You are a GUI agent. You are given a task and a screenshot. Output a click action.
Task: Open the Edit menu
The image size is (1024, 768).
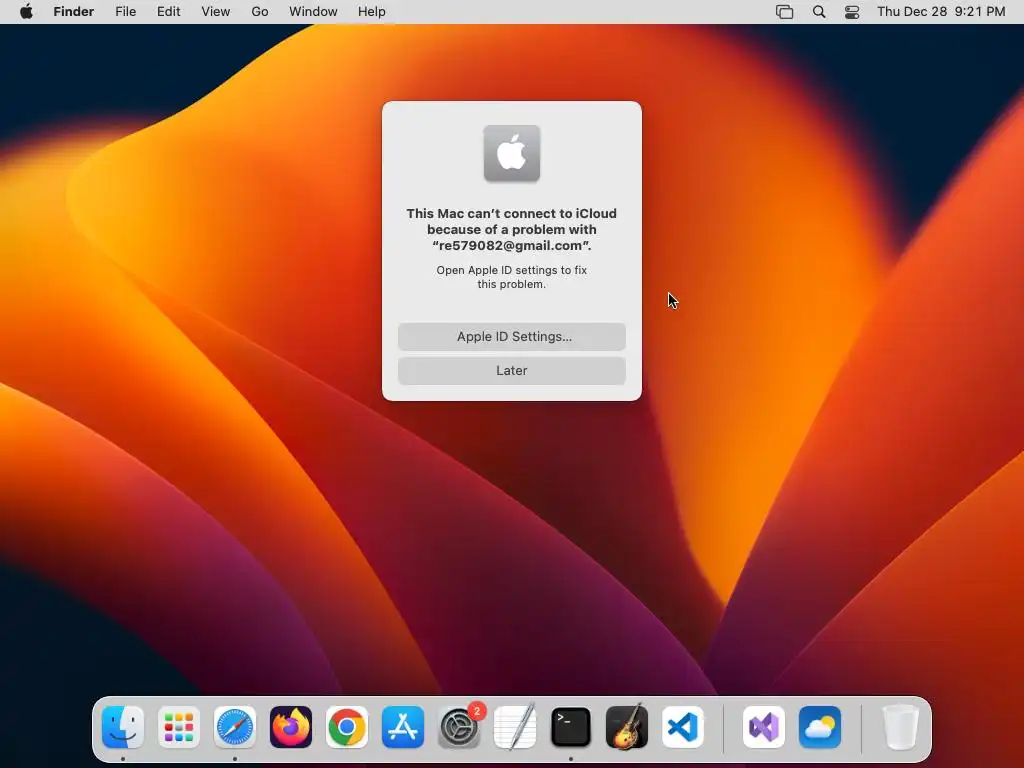168,12
